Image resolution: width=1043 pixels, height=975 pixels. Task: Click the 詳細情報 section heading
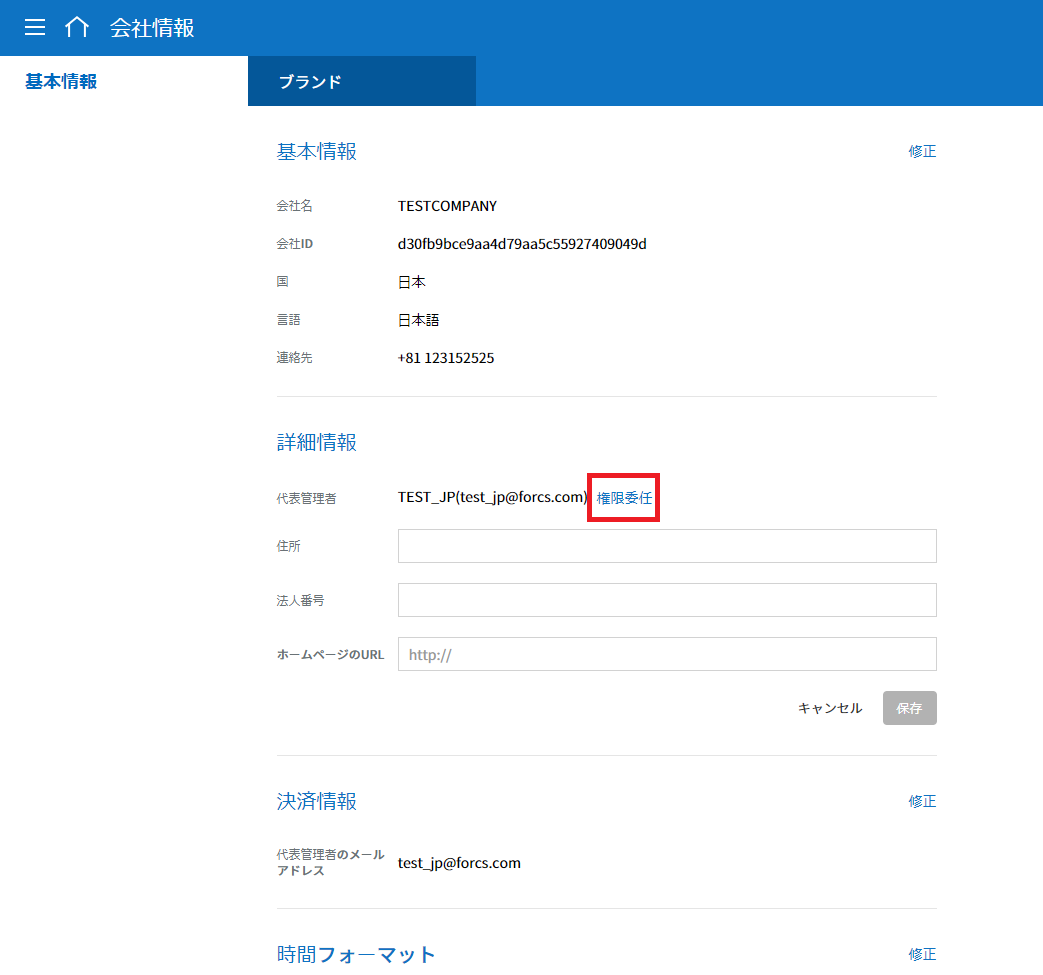317,442
